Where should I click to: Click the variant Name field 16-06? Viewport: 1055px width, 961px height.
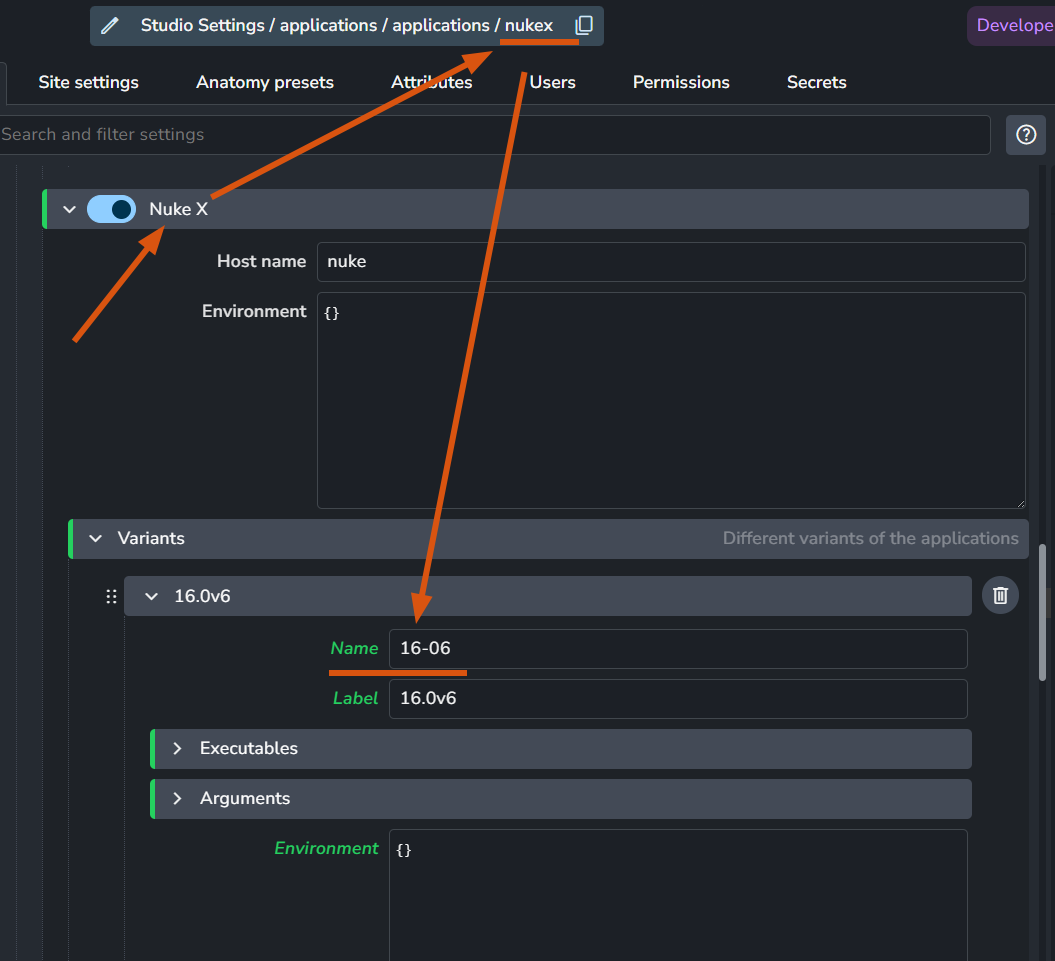pyautogui.click(x=678, y=649)
